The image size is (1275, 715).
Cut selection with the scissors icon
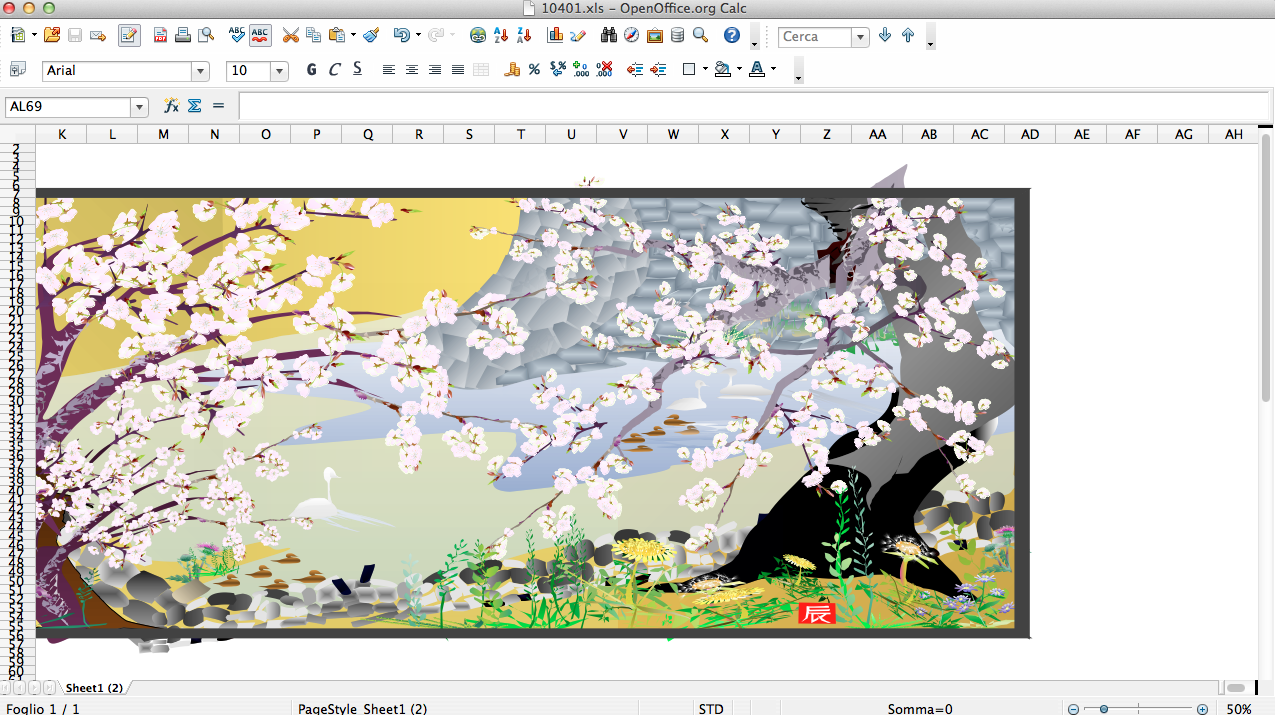point(291,36)
